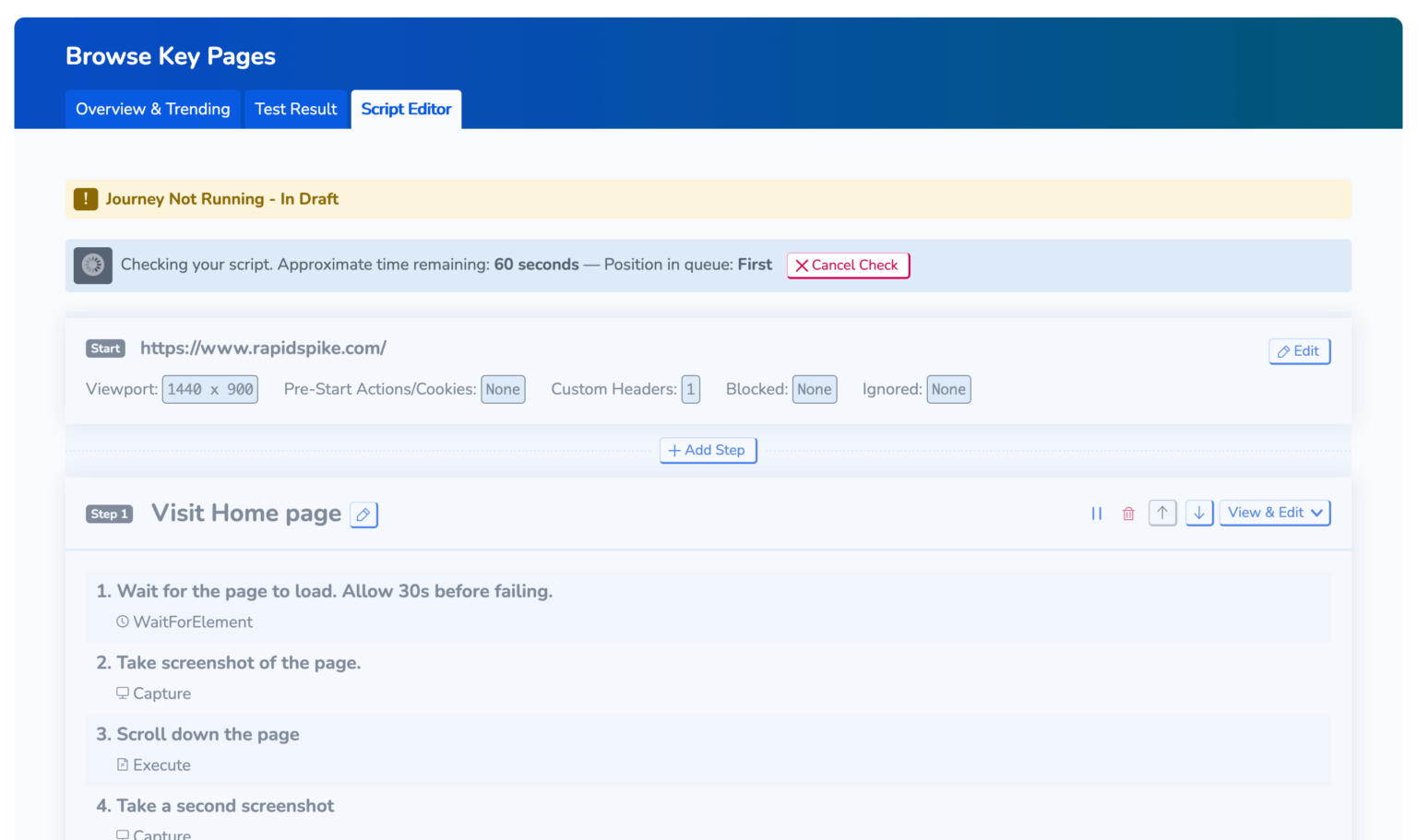Click the Capture monitor icon under action 2
The width and height of the screenshot is (1417, 840).
click(x=123, y=693)
